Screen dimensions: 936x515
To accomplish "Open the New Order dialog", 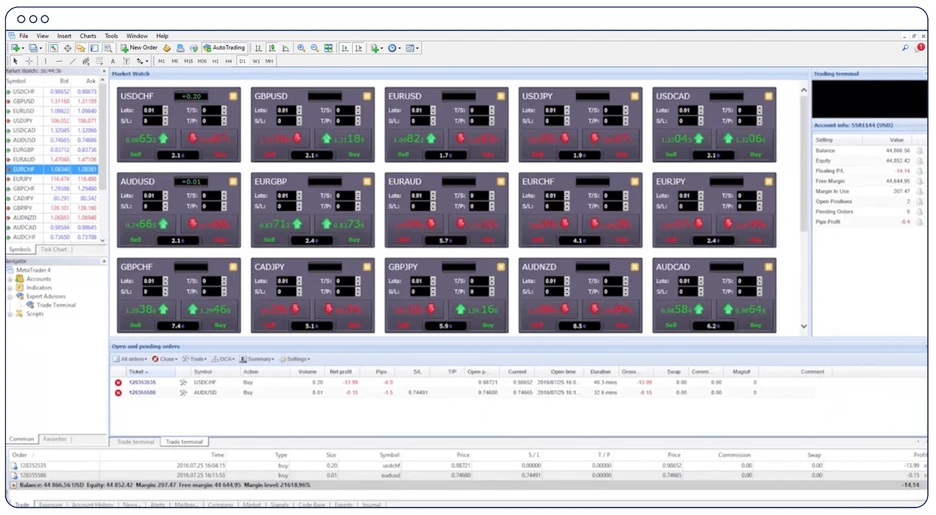I will tap(139, 48).
